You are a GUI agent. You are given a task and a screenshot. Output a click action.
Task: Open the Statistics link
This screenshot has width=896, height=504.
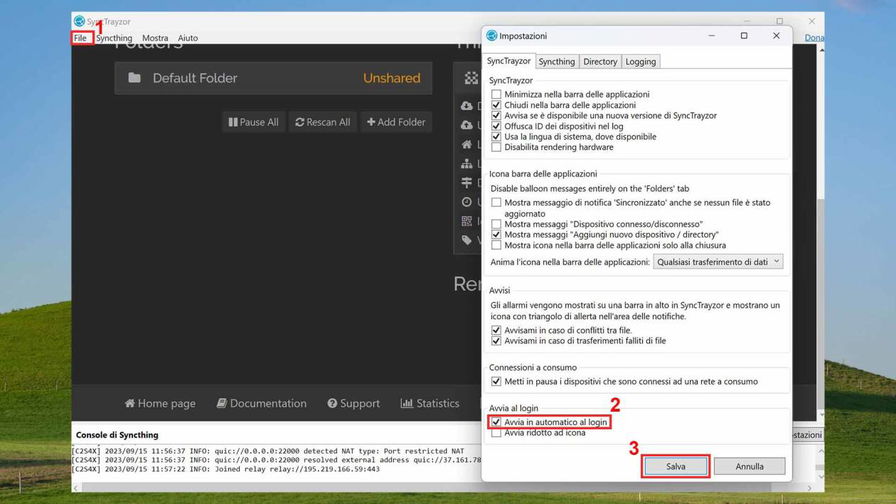[430, 403]
